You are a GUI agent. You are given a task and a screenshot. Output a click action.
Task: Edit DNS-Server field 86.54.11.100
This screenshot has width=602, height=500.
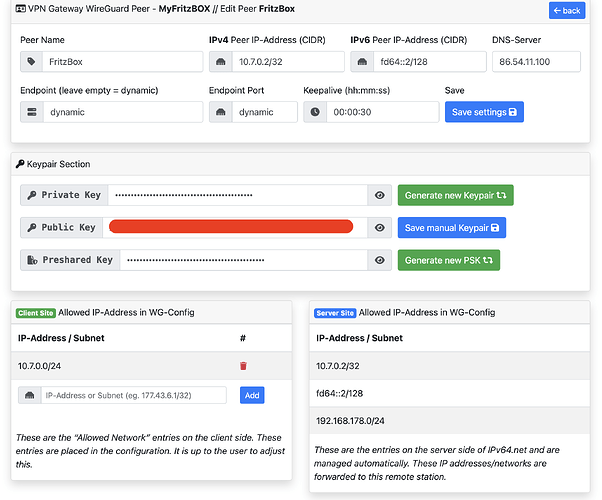tap(536, 61)
